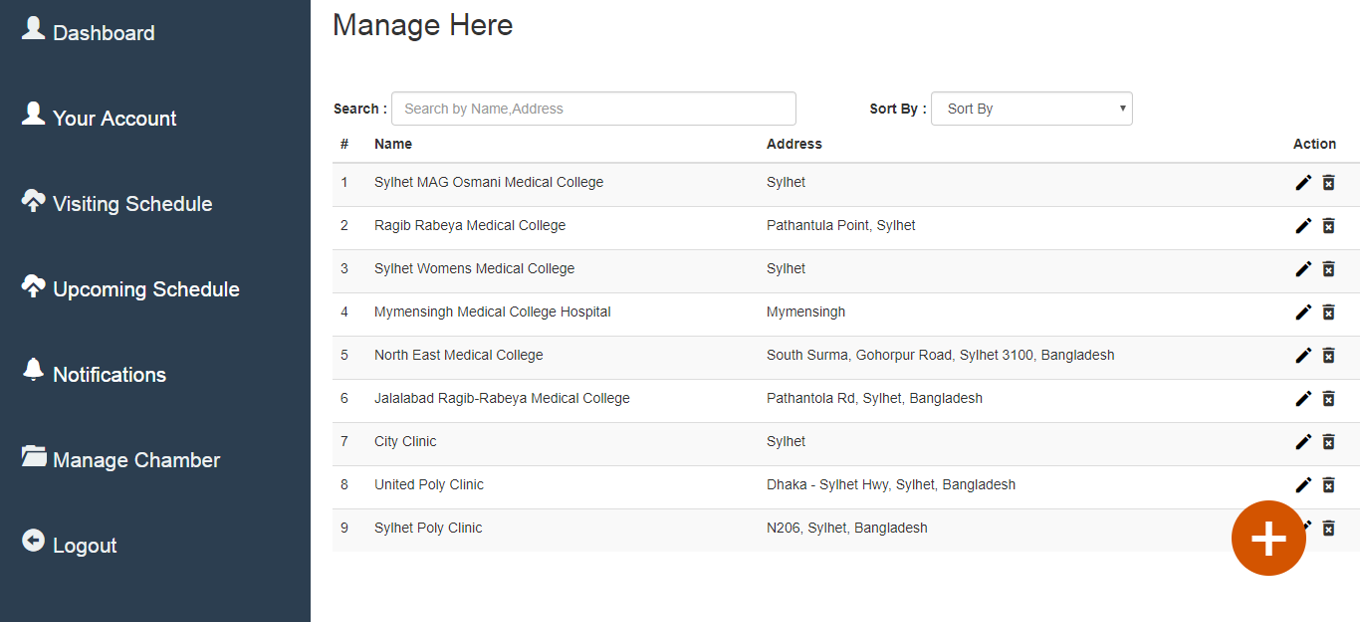
Task: Click trash icon for Sylhet Poly Clinic
Action: (x=1328, y=528)
